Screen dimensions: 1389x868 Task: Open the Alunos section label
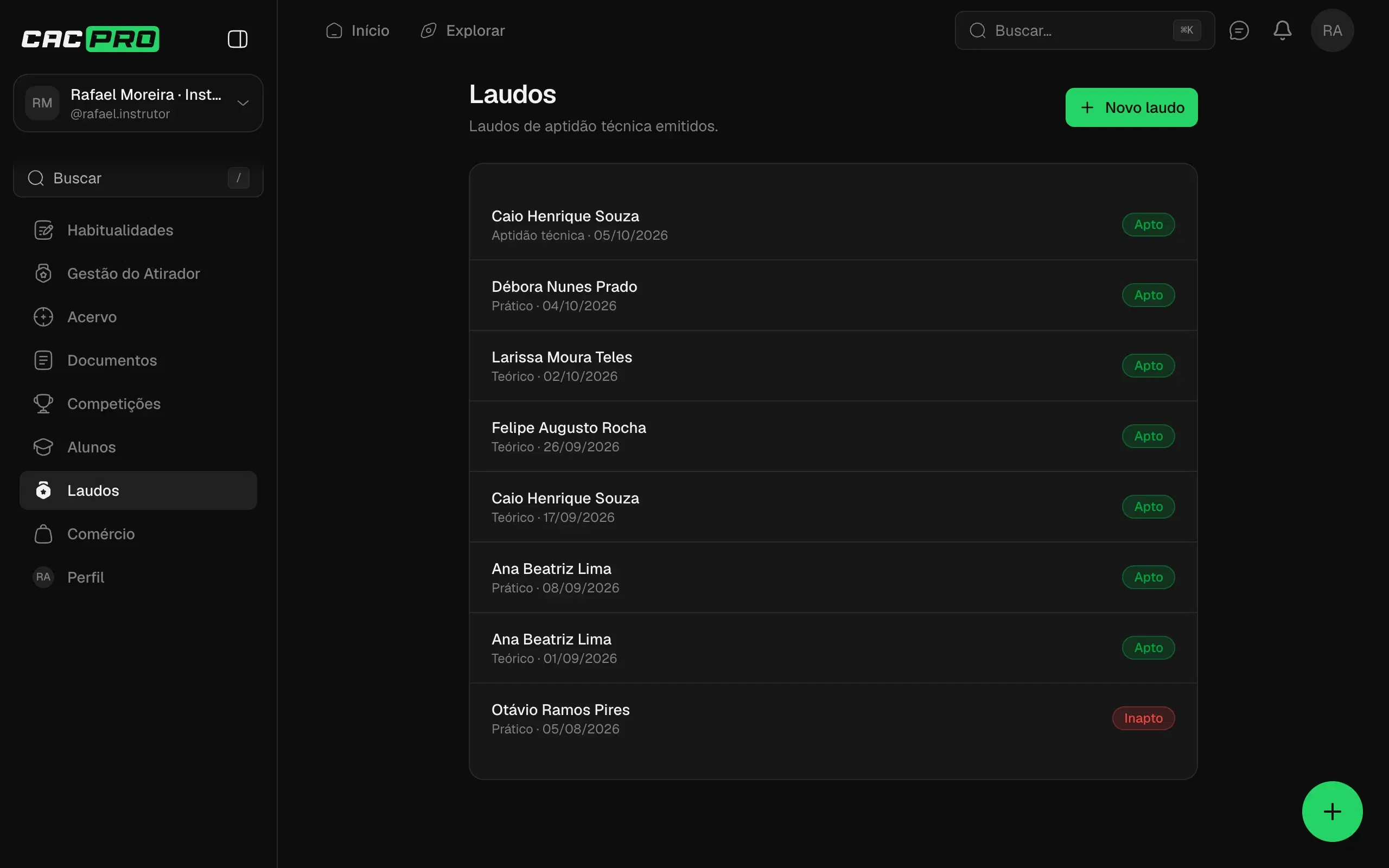click(91, 447)
